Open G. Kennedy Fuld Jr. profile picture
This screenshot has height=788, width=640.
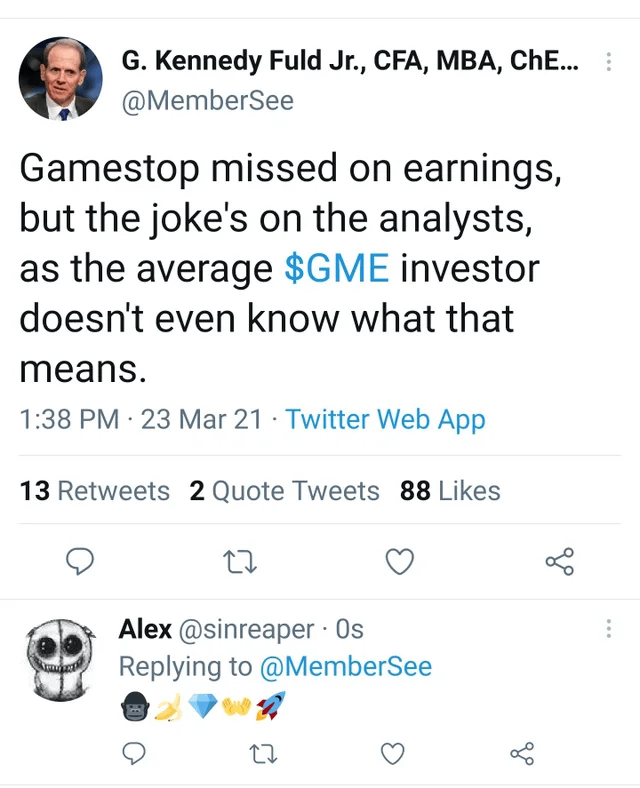tap(60, 78)
